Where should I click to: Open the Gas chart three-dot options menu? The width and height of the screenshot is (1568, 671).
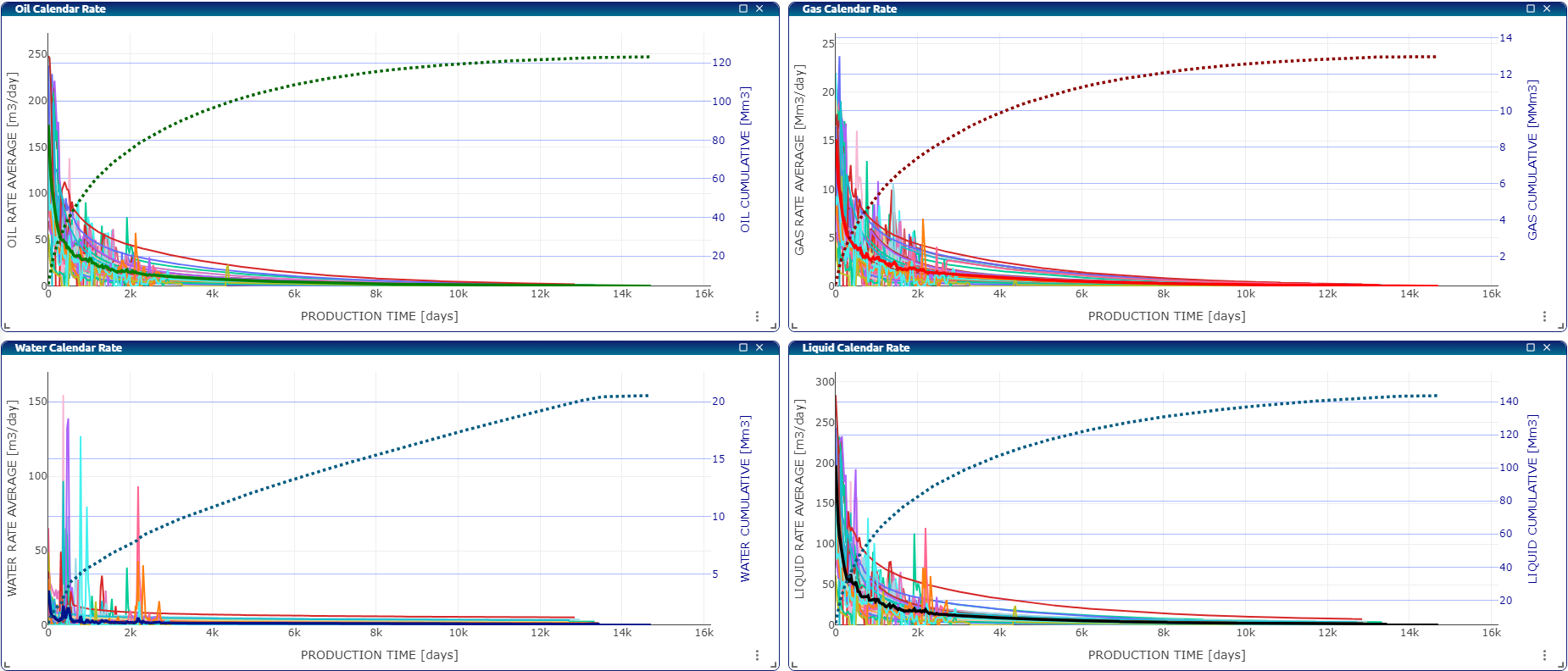pyautogui.click(x=1544, y=316)
